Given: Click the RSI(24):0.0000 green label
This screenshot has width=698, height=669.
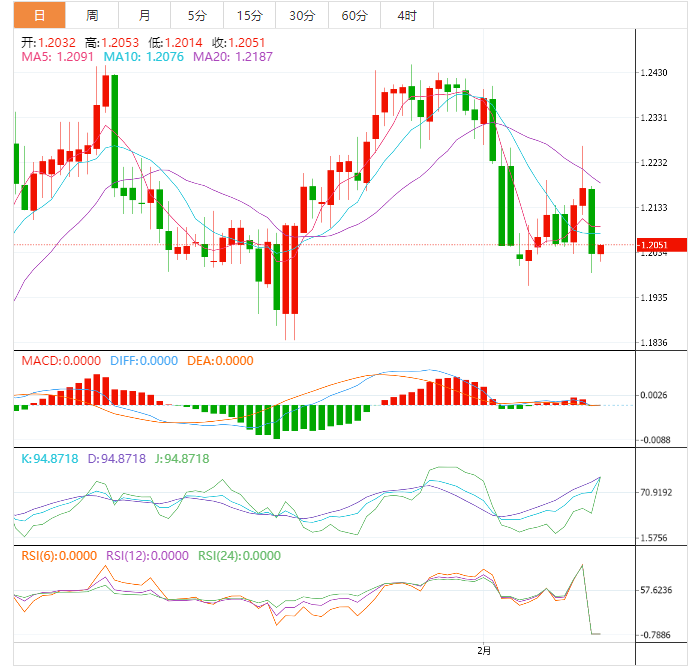Looking at the screenshot, I should (239, 556).
